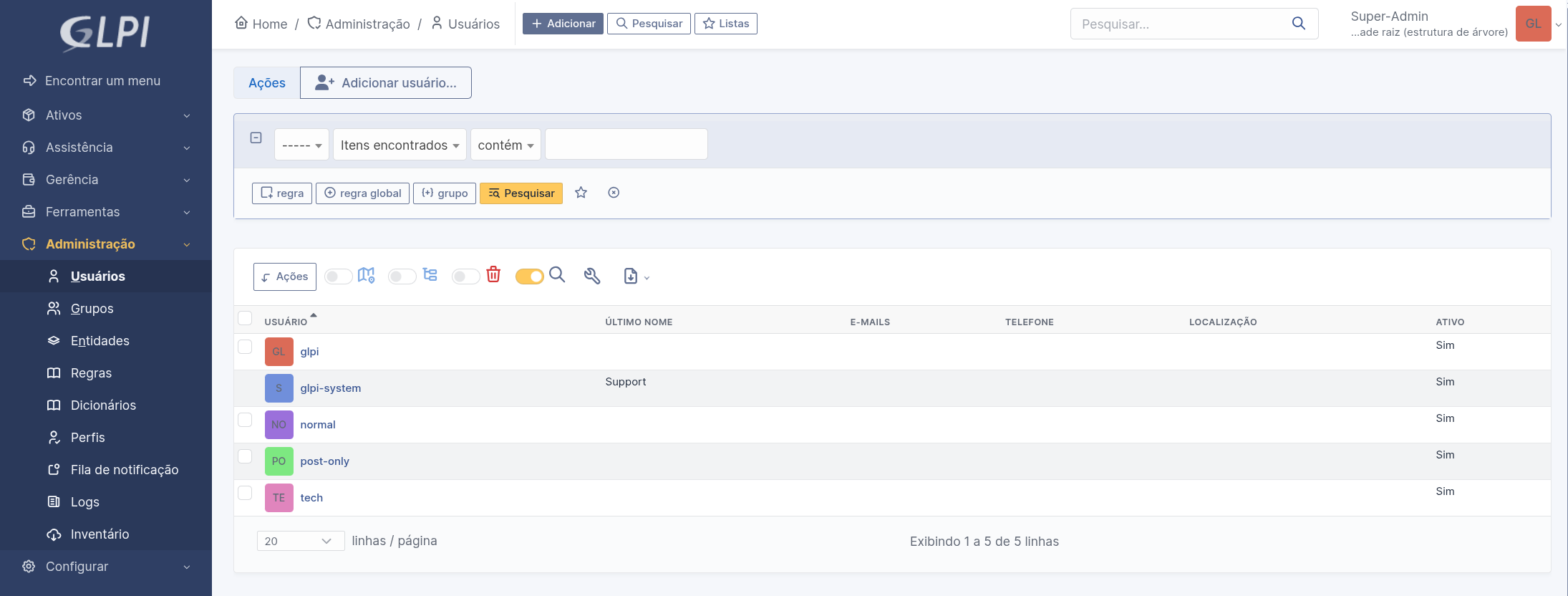Click magnifier icon in global search box
Viewport: 1568px width, 596px height.
point(1298,24)
